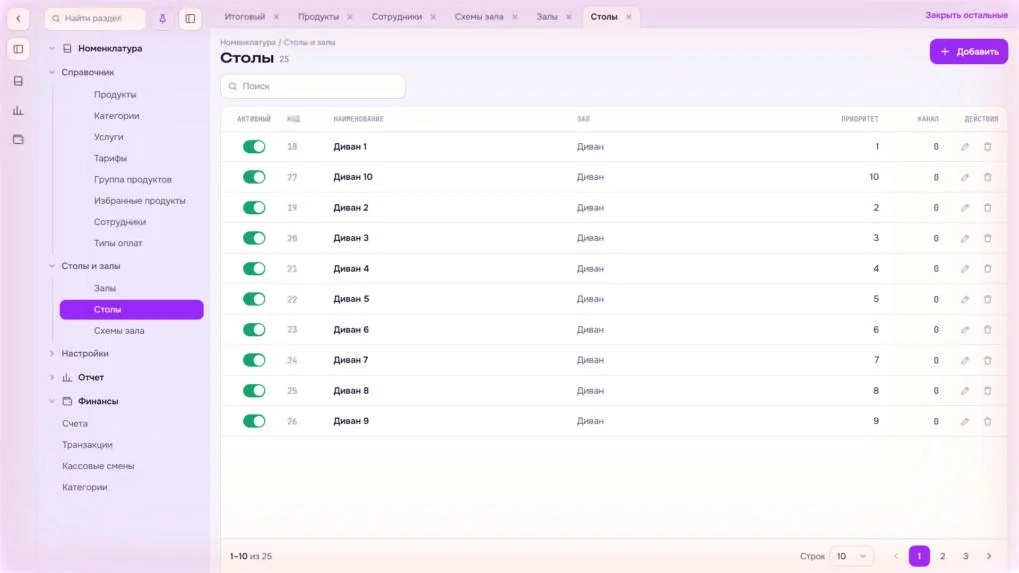
Task: Collapse the Столы и залы group
Action: [x=52, y=266]
